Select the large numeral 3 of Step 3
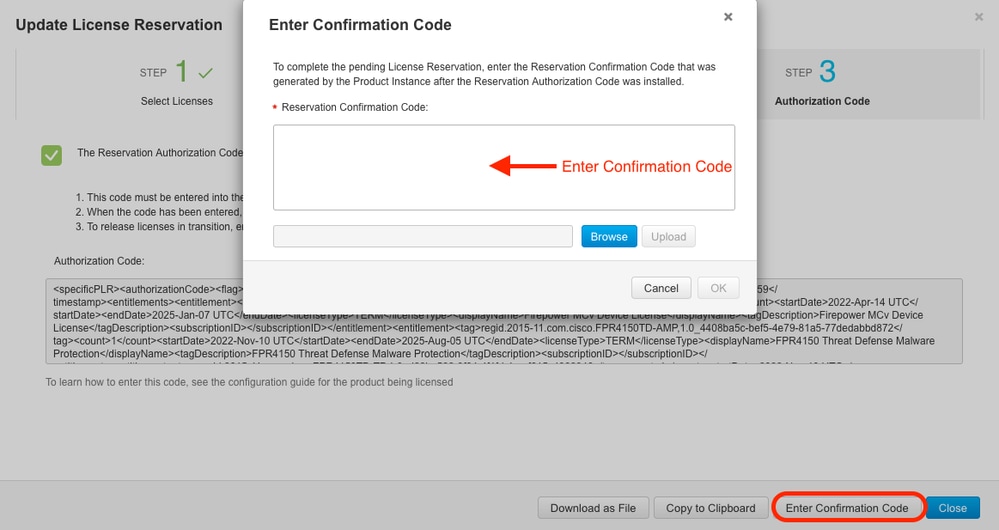The image size is (999, 530). [827, 71]
